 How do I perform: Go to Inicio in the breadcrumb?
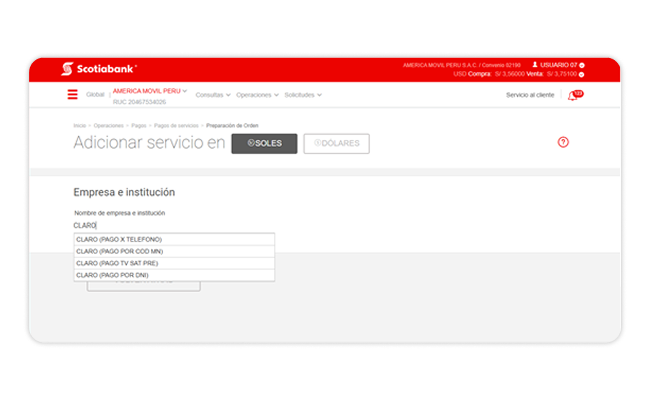[x=80, y=126]
